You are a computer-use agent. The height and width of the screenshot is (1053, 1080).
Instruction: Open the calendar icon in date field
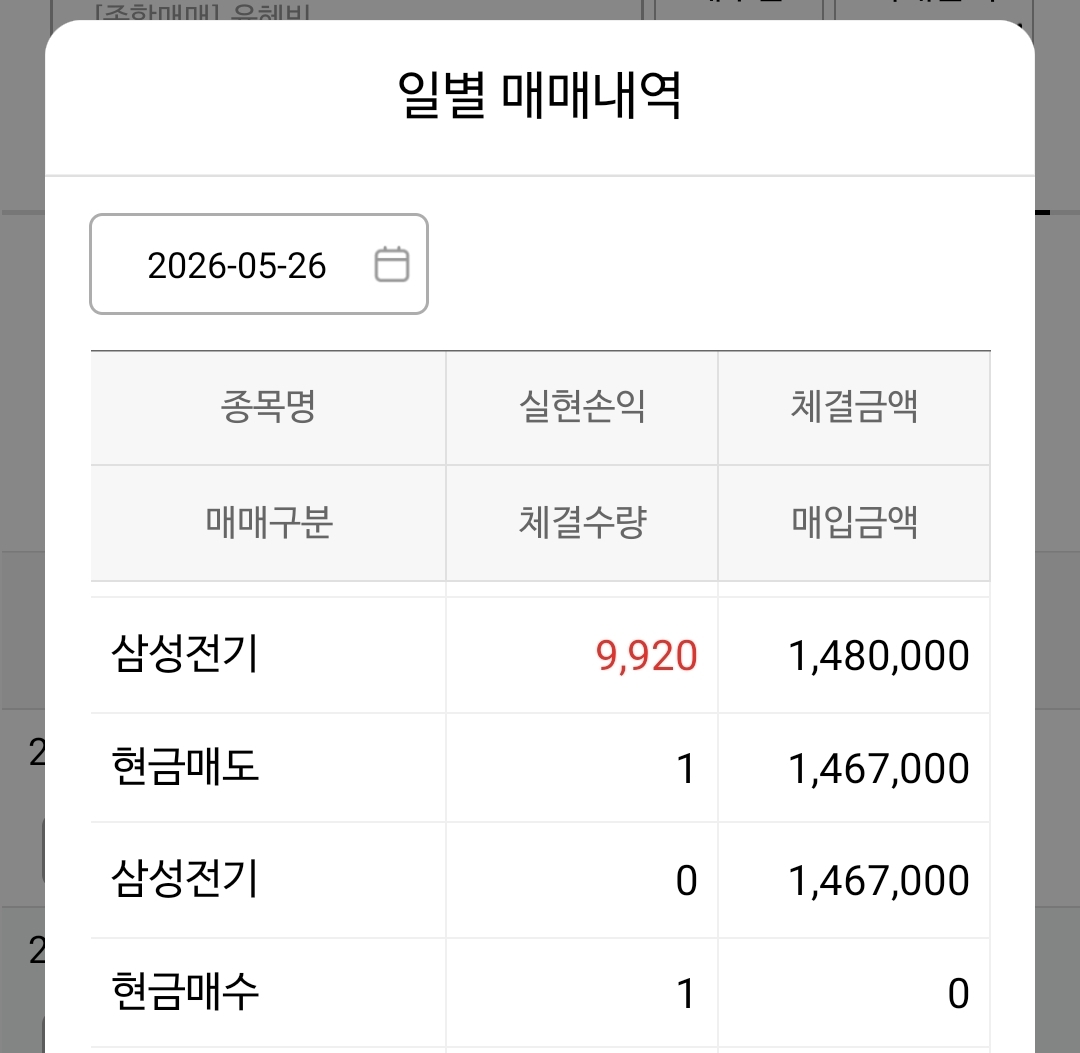[391, 264]
